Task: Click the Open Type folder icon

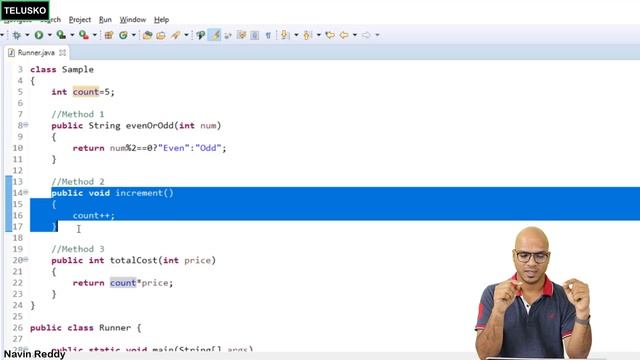Action: click(x=147, y=35)
